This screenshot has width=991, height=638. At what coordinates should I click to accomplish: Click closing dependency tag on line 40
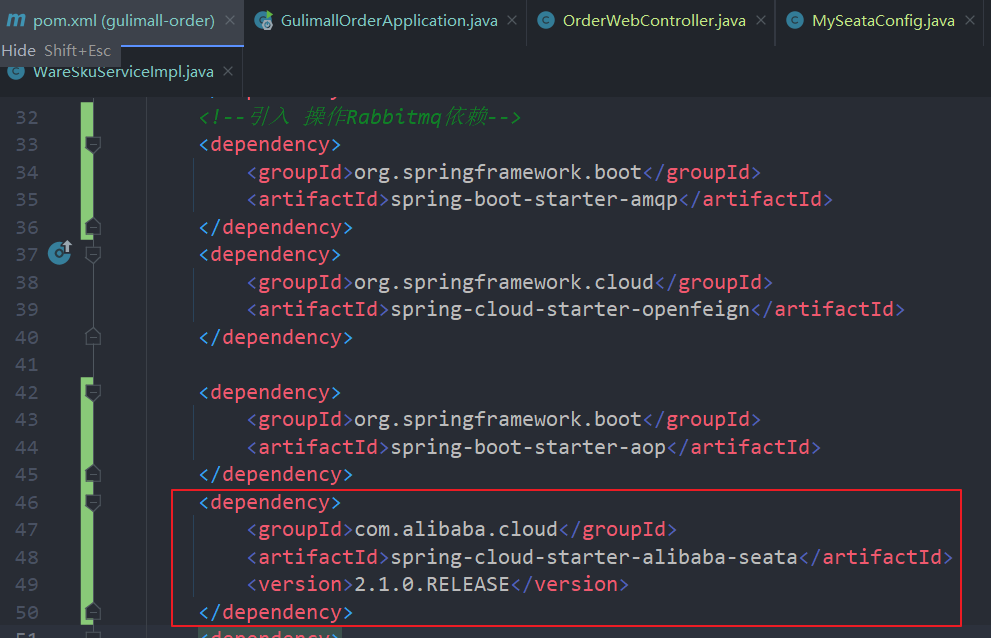276,337
